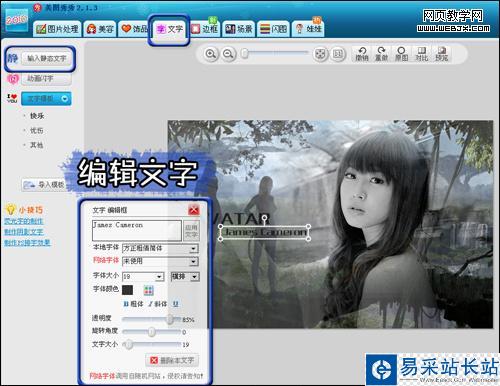The width and height of the screenshot is (500, 386).
Task: Switch to the 美容 tab
Action: tap(100, 29)
